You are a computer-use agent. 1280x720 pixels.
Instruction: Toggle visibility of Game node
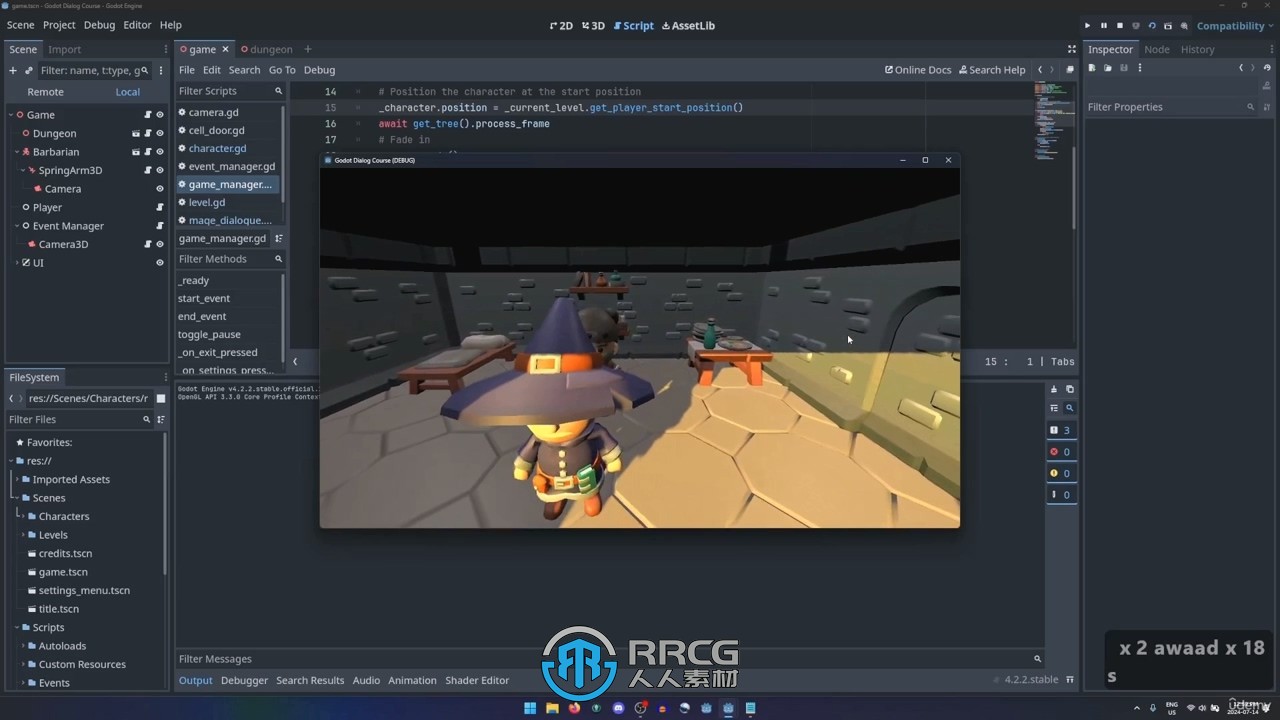pyautogui.click(x=159, y=115)
